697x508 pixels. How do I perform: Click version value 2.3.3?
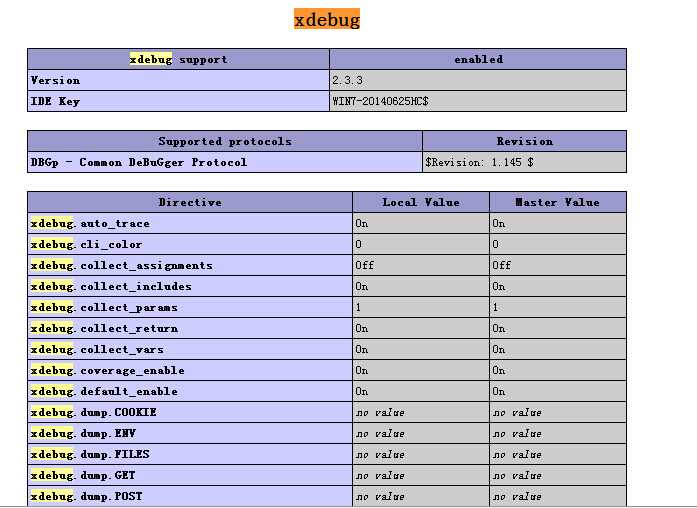pos(478,80)
